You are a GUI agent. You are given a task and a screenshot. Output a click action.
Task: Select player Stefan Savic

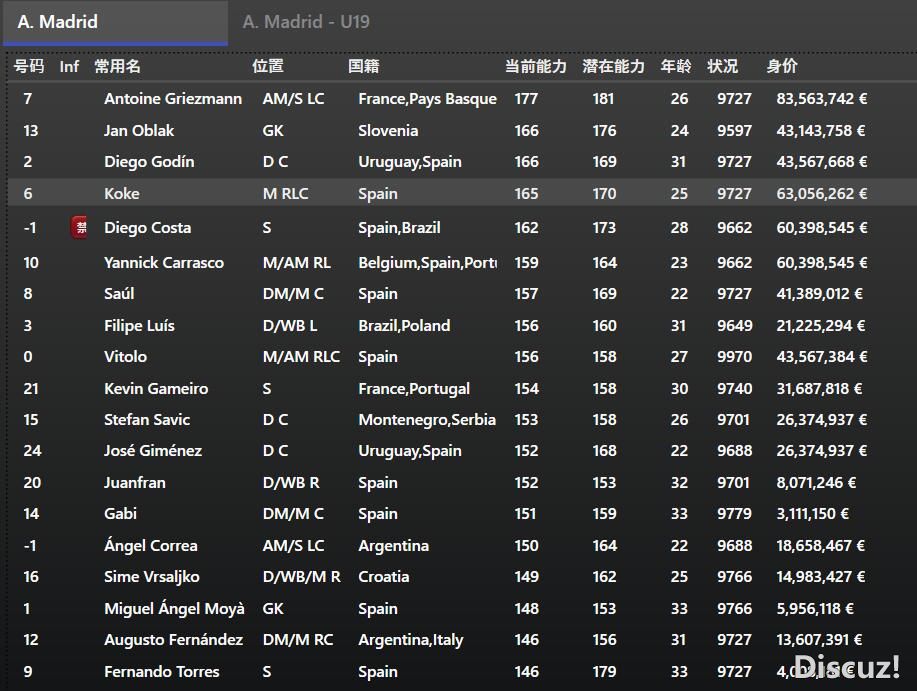(147, 420)
